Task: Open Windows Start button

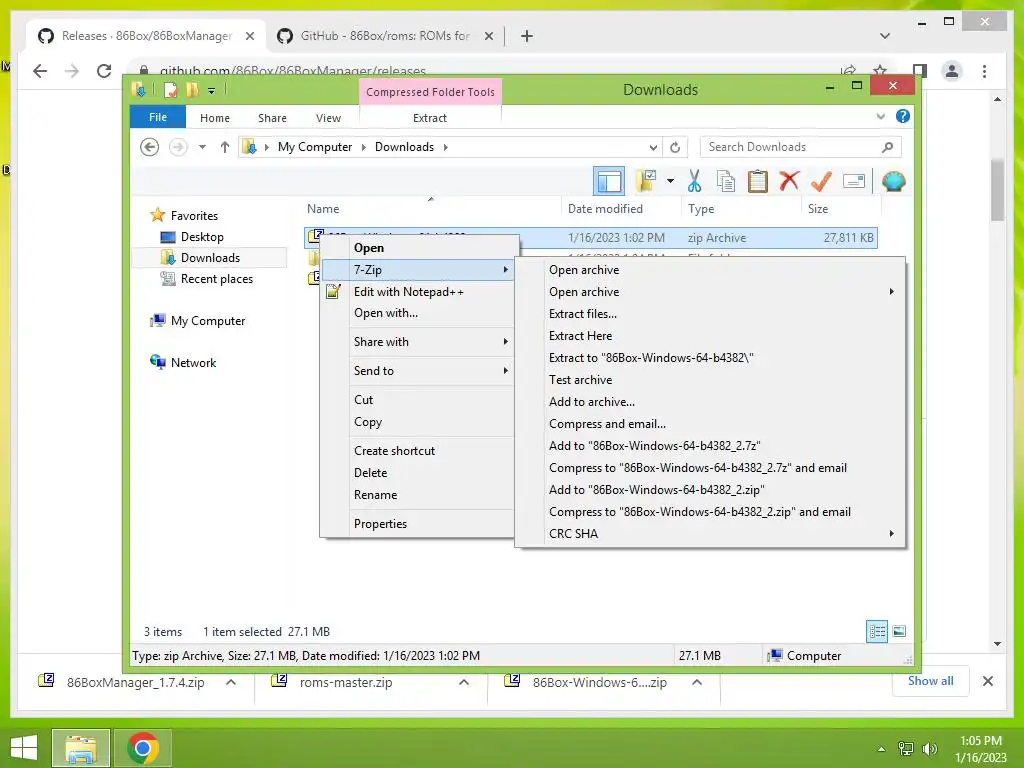Action: [24, 748]
